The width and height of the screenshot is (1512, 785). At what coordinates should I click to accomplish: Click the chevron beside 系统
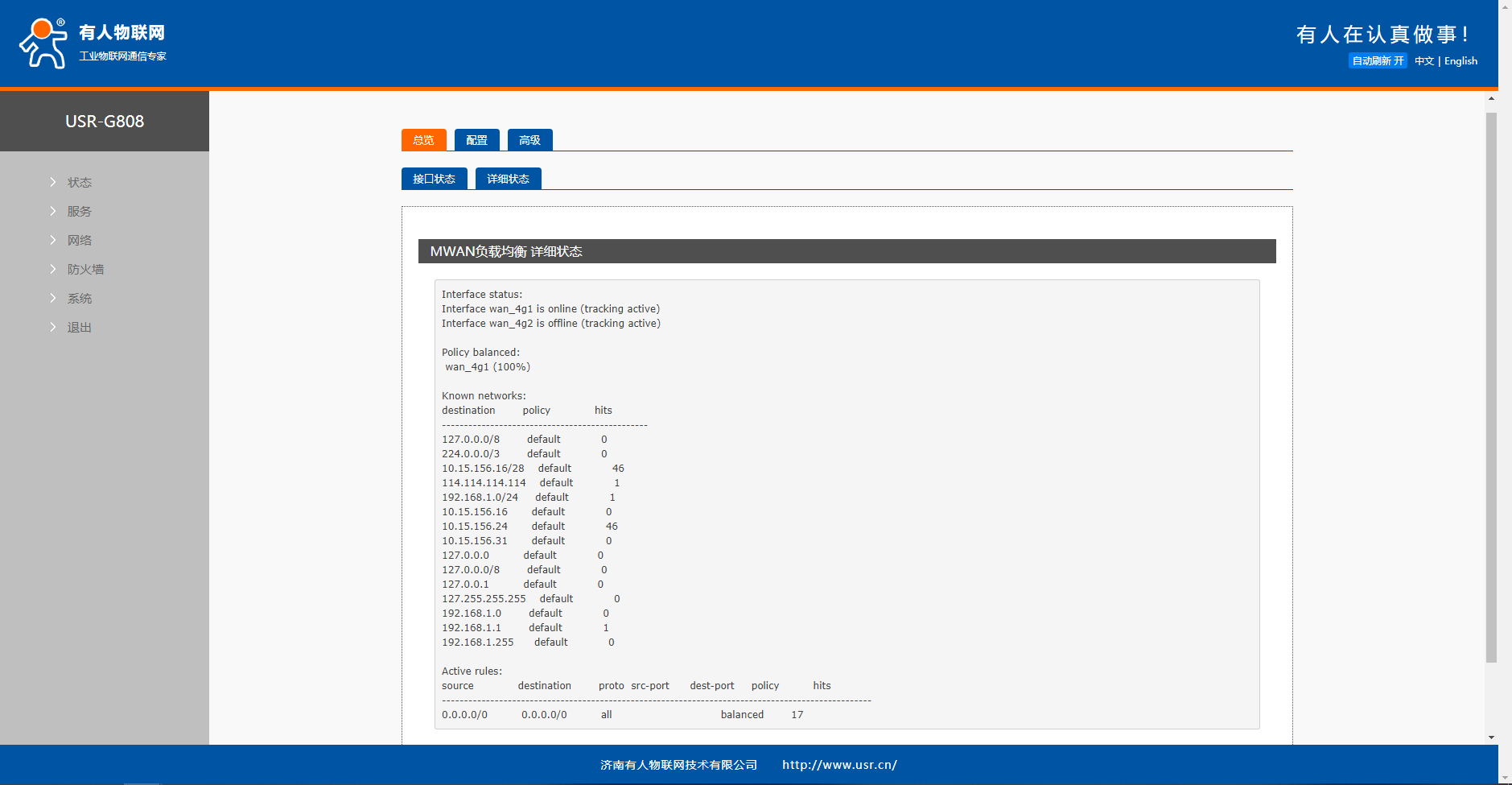pyautogui.click(x=53, y=298)
